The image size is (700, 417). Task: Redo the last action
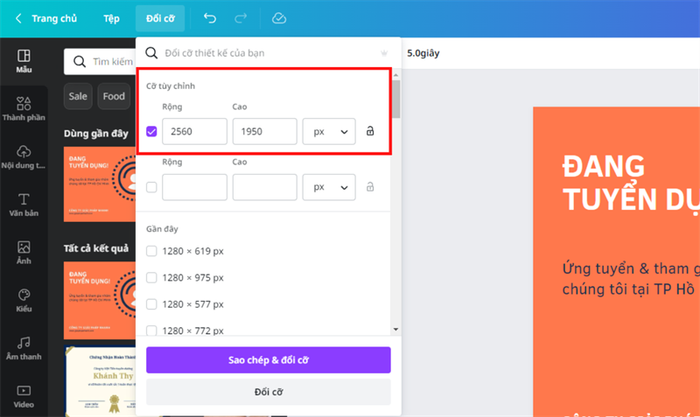(241, 18)
